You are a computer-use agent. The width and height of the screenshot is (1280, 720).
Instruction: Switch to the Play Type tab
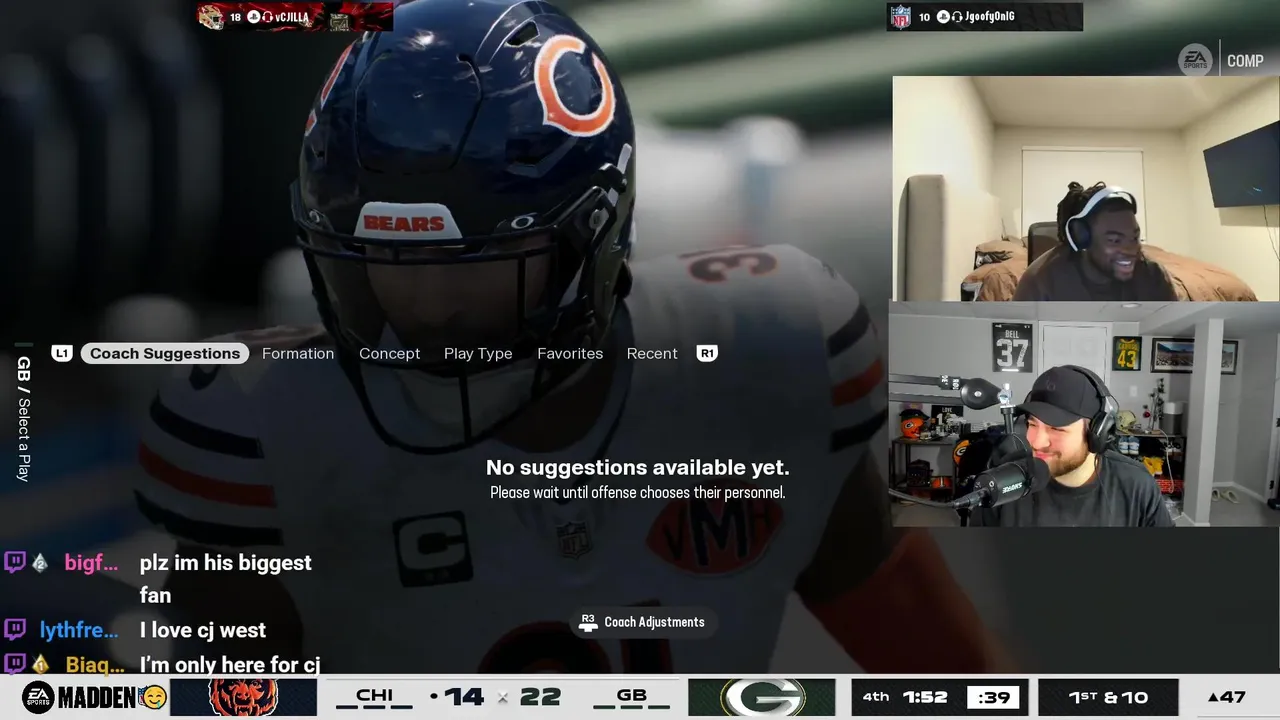(478, 353)
